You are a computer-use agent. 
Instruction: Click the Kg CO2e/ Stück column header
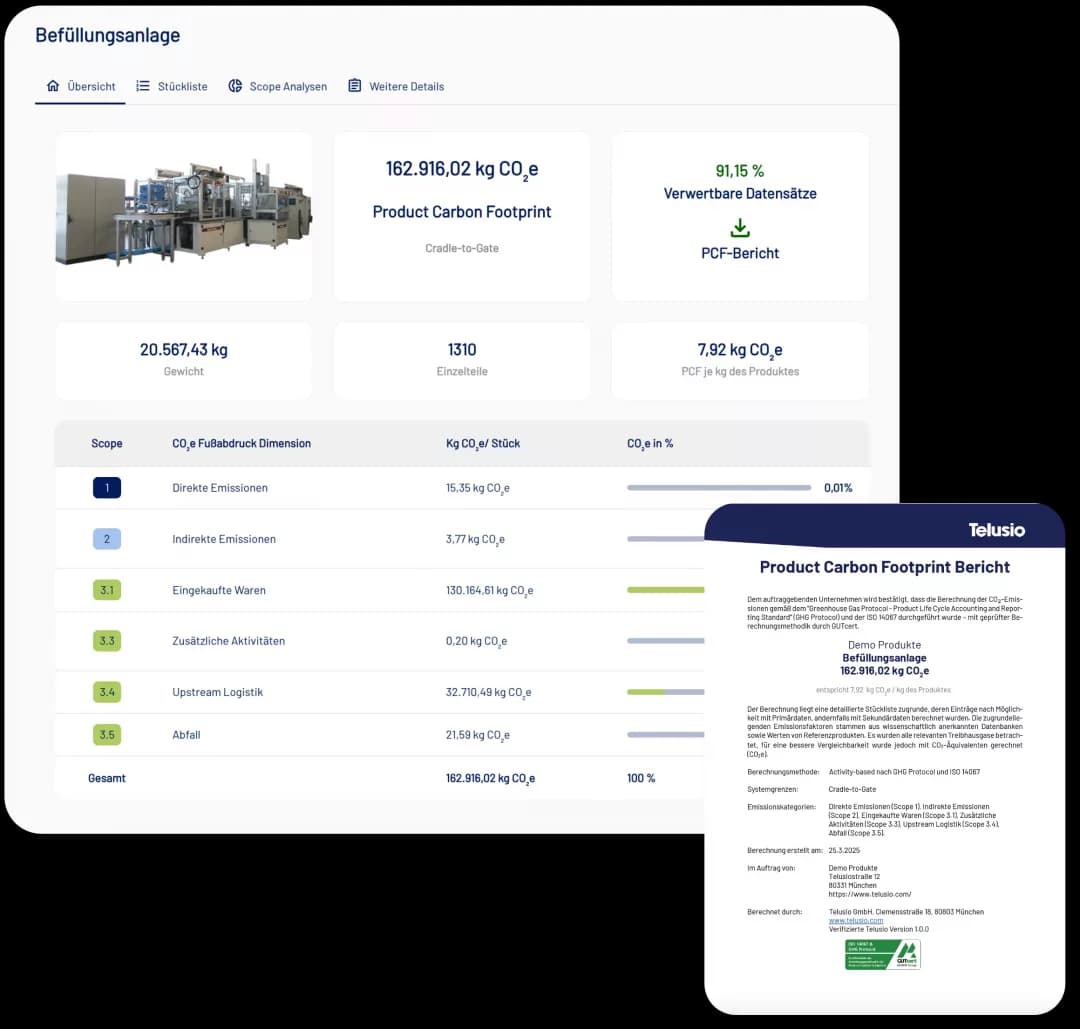(483, 444)
